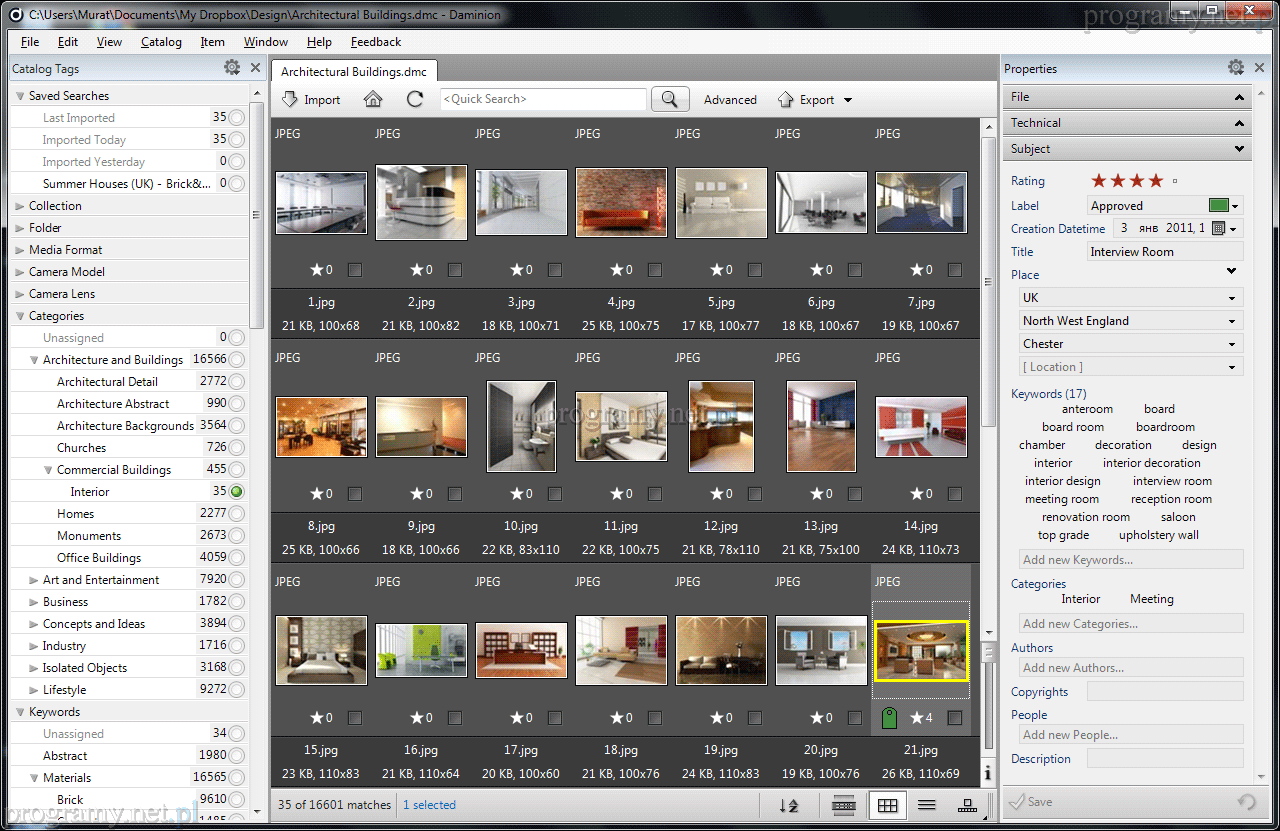Click the magnifier search button
This screenshot has width=1280, height=831.
pos(670,99)
